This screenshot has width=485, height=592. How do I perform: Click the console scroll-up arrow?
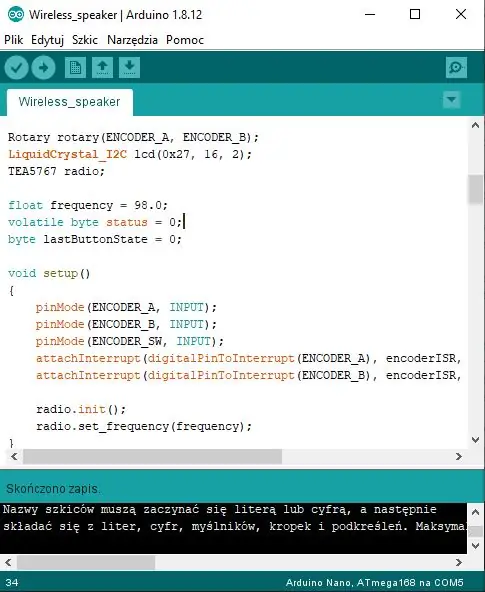[476, 512]
